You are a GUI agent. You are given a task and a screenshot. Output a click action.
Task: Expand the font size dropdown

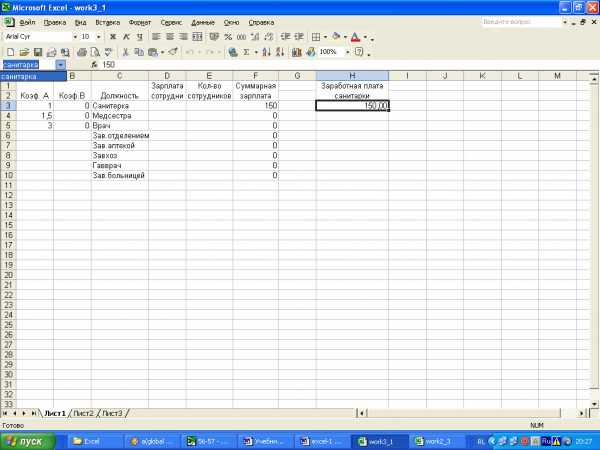coord(98,37)
